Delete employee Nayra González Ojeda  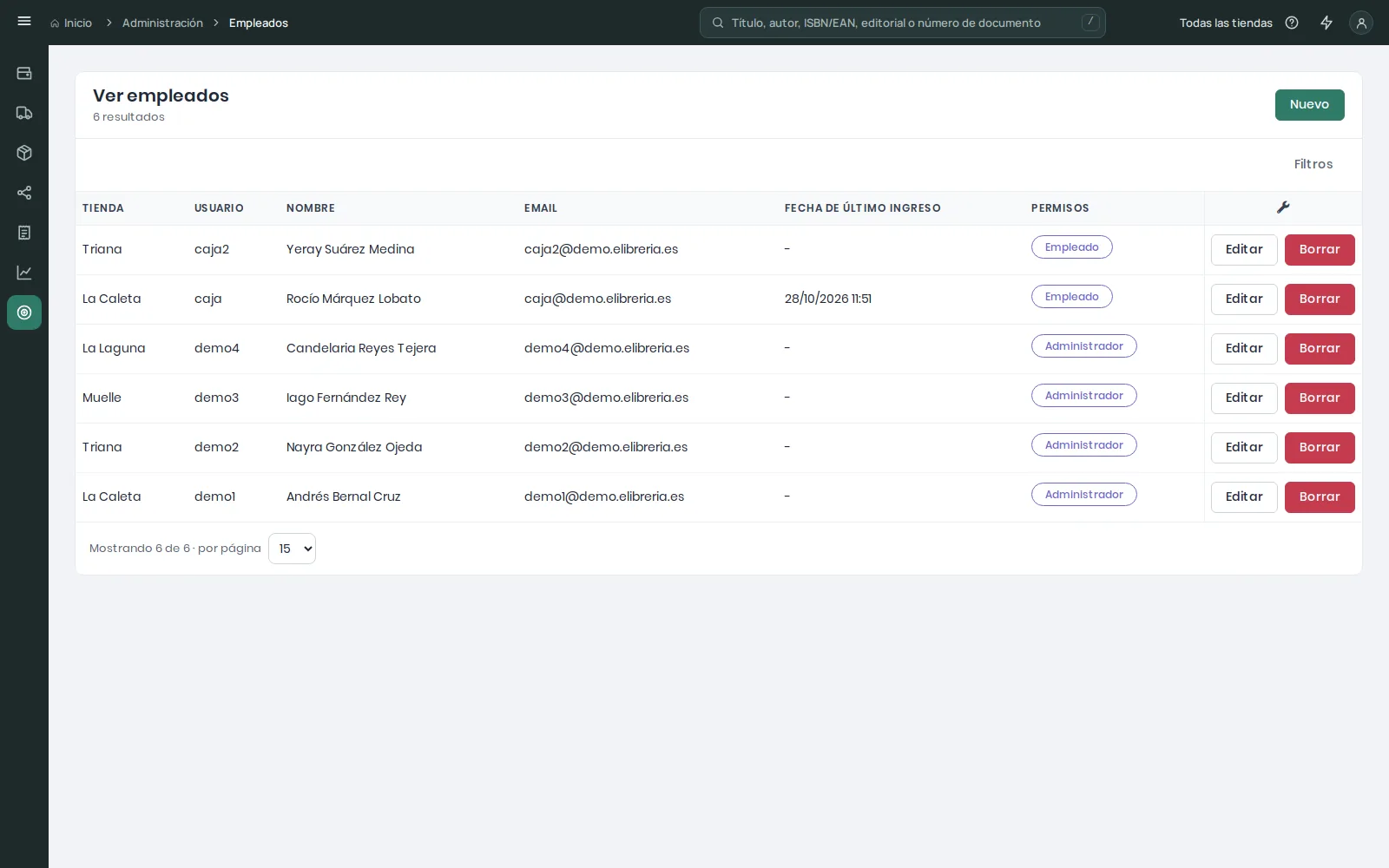coord(1320,448)
